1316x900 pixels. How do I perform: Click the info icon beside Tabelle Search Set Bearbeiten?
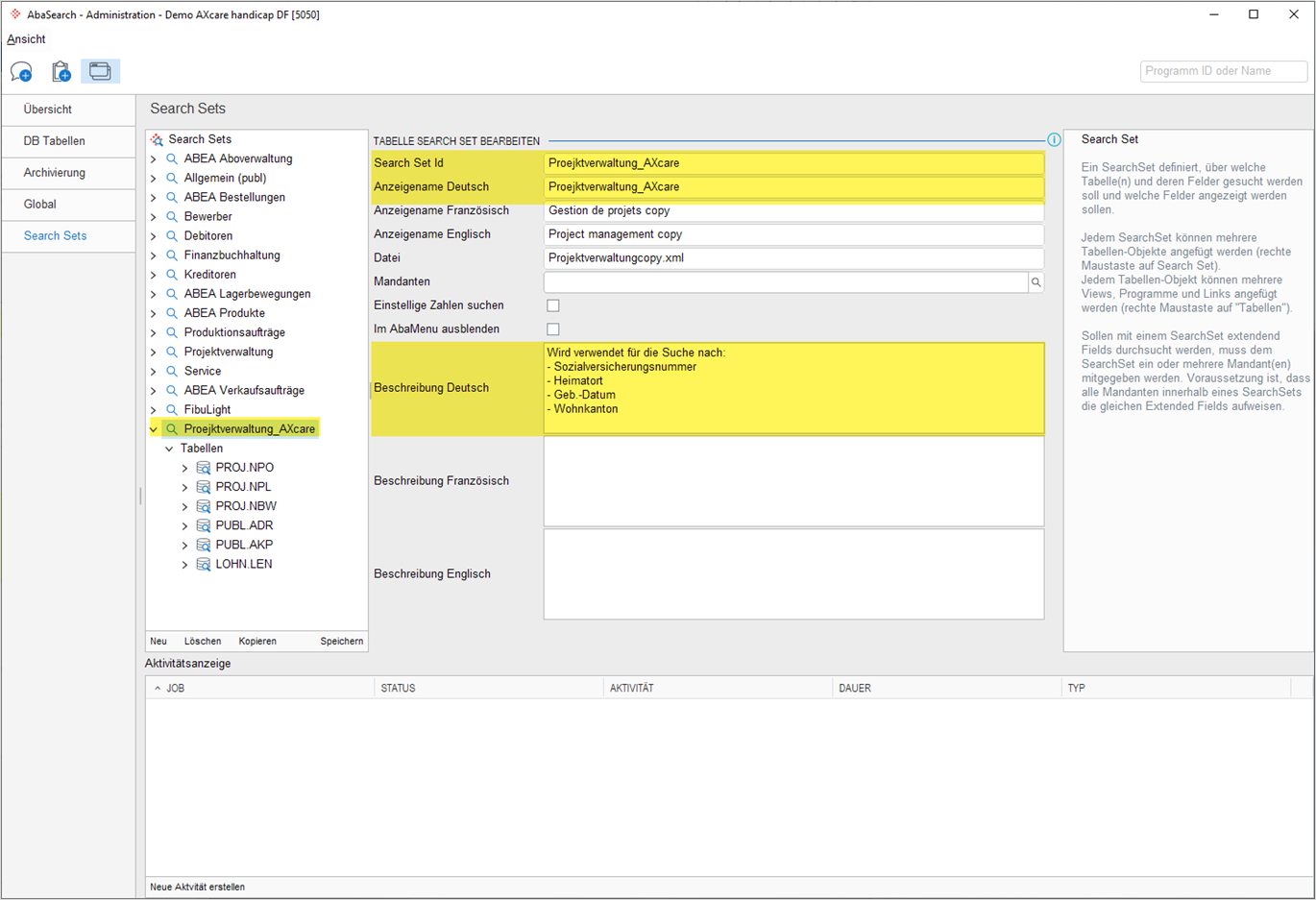point(1054,140)
